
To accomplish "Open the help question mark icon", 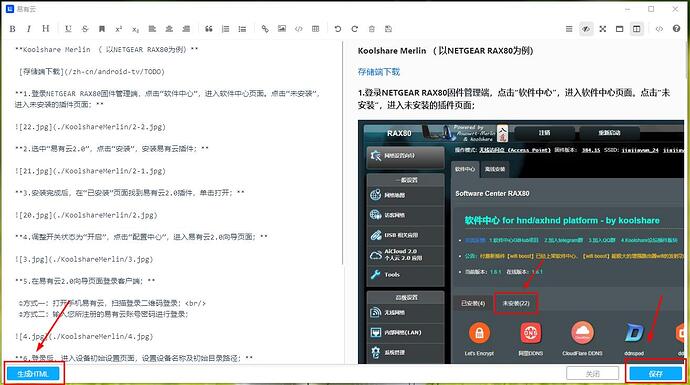I will pos(676,29).
